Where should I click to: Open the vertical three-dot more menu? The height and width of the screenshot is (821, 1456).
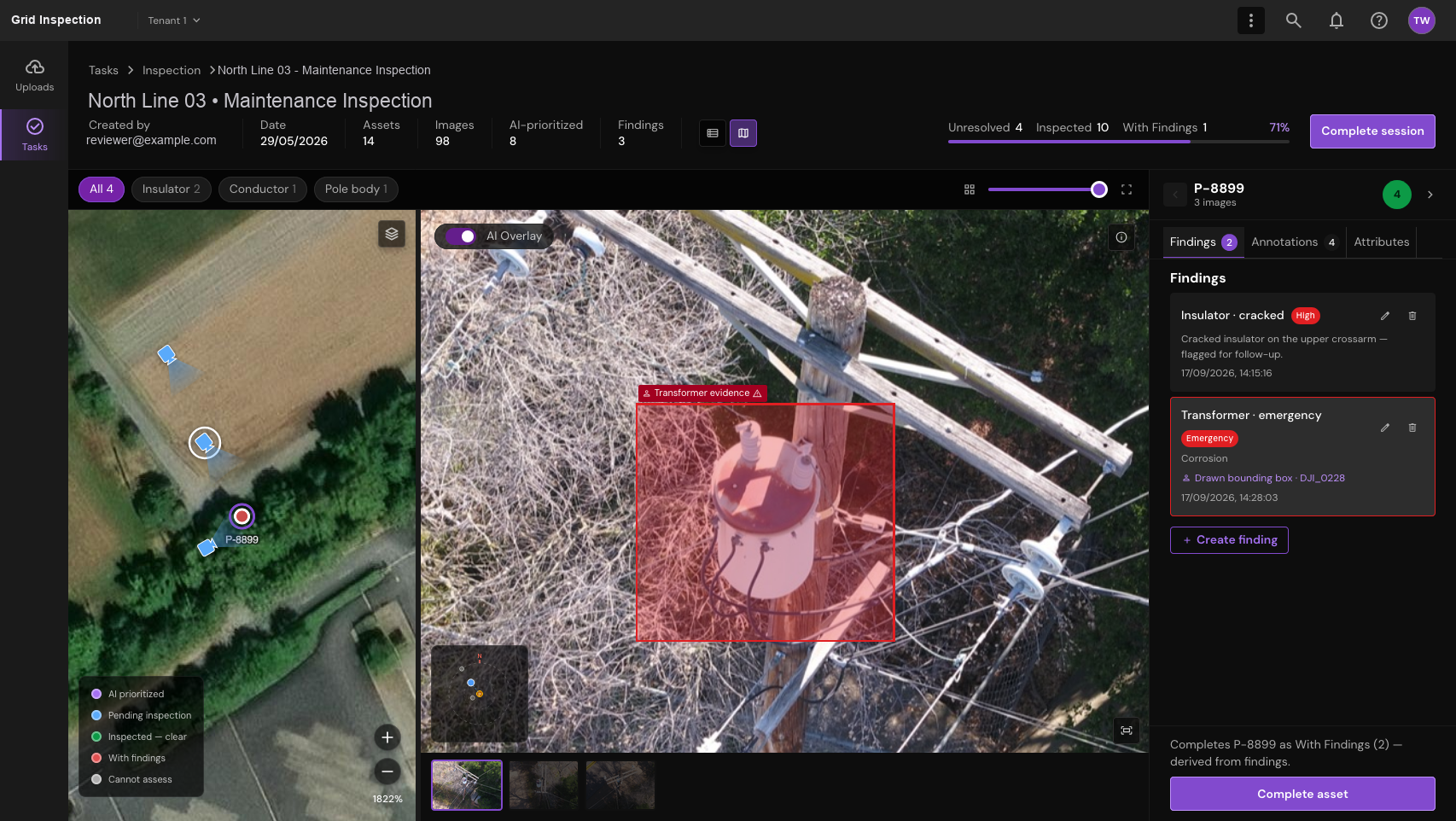click(x=1251, y=20)
